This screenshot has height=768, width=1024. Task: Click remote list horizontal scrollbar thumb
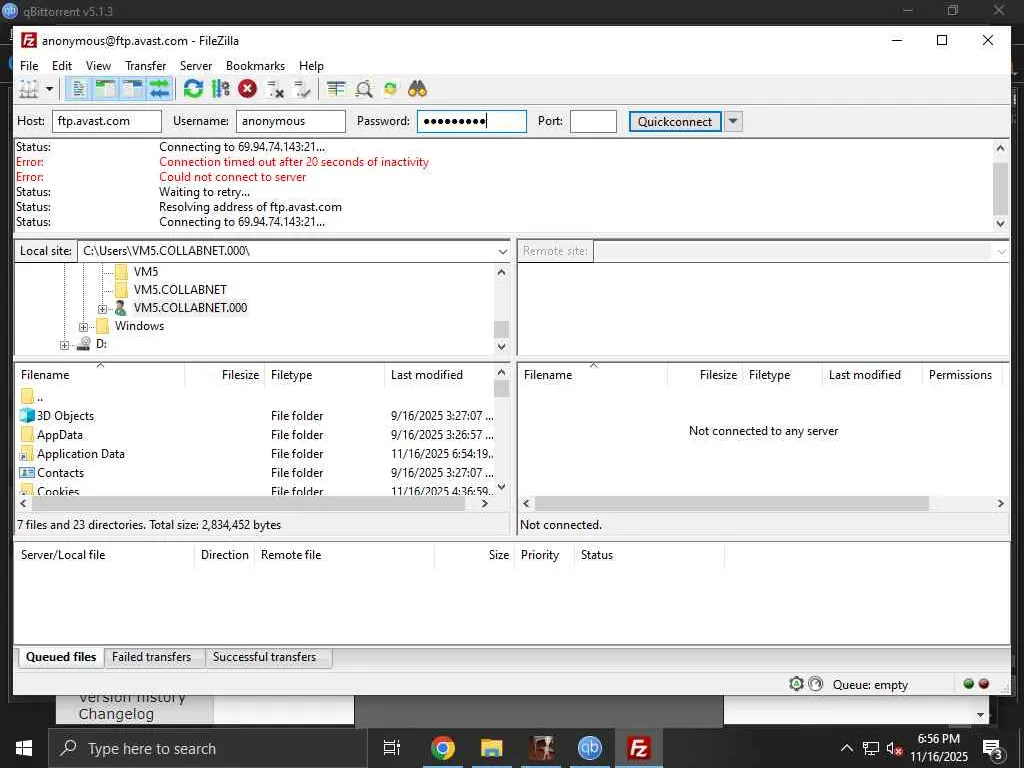tap(731, 504)
